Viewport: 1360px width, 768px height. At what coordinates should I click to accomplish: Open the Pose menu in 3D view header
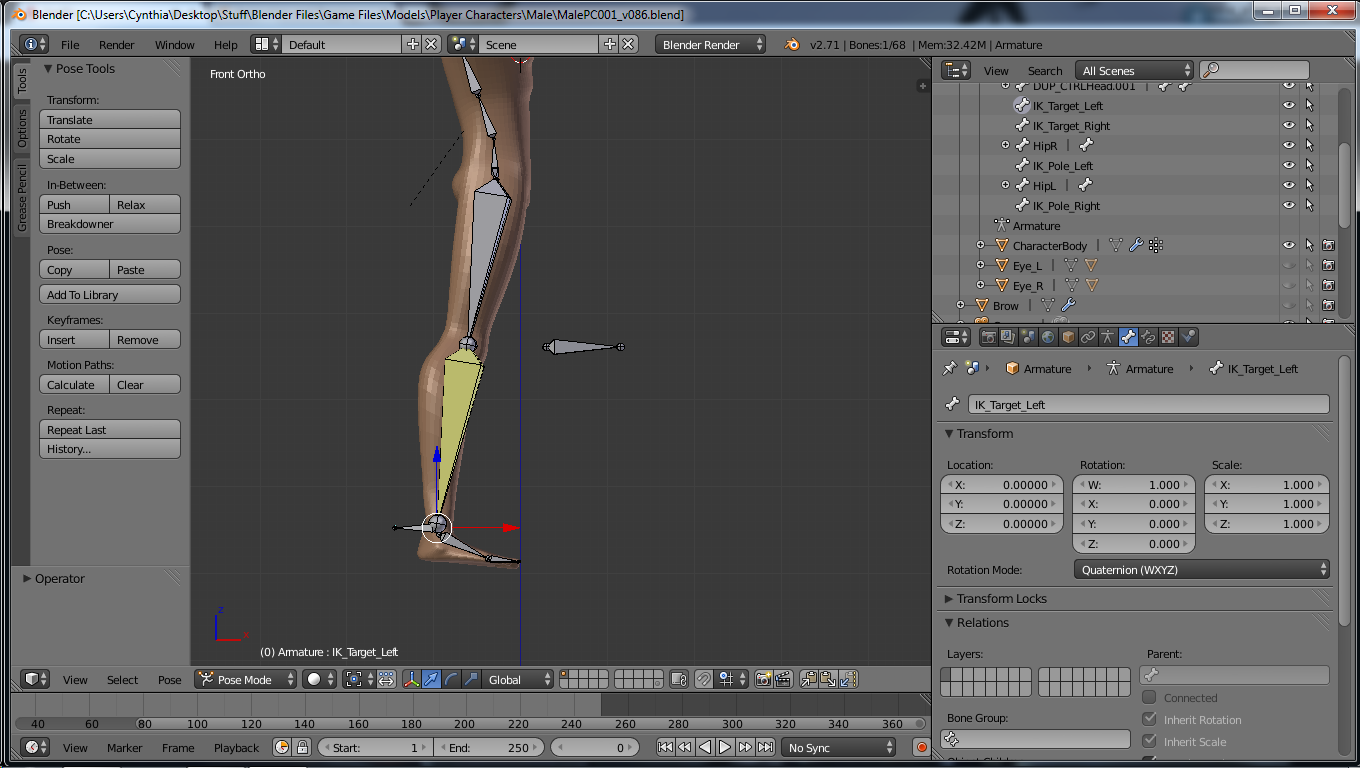click(x=170, y=679)
